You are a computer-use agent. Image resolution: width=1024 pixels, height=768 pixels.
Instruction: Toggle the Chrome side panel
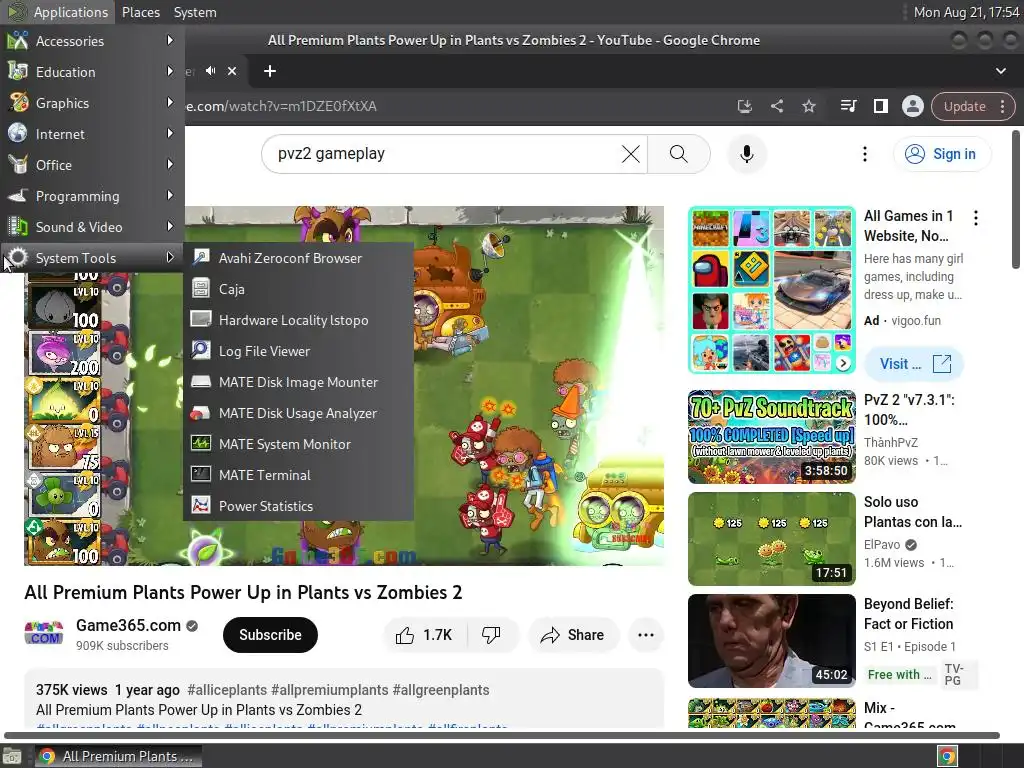(880, 106)
